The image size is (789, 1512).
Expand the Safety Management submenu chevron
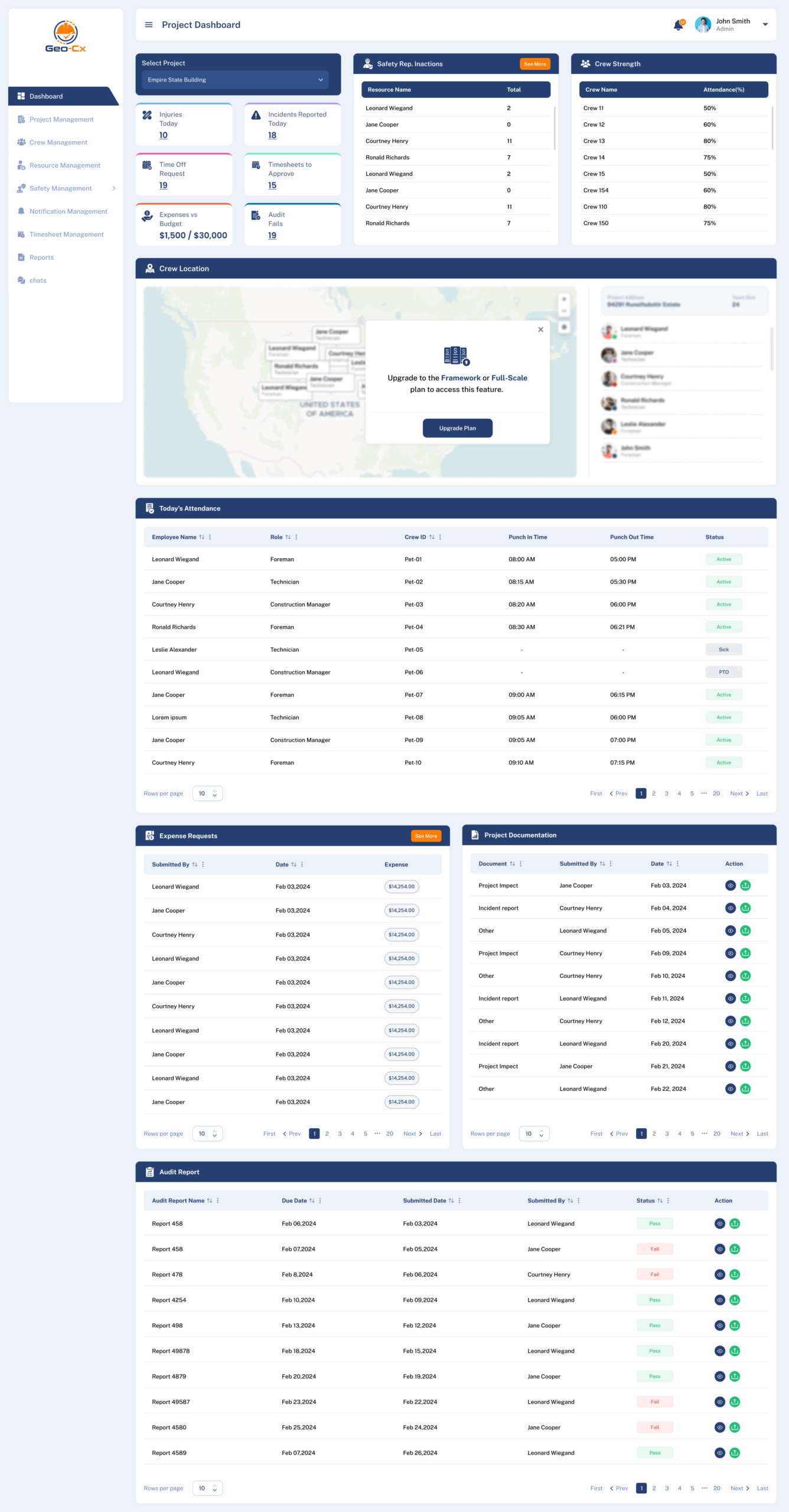click(x=114, y=188)
